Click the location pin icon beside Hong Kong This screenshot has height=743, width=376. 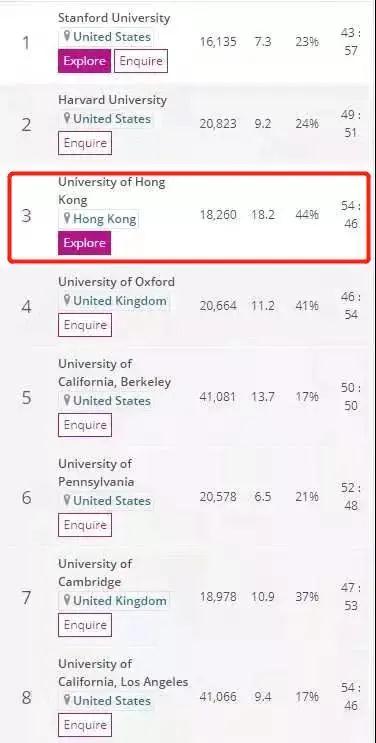tap(67, 218)
